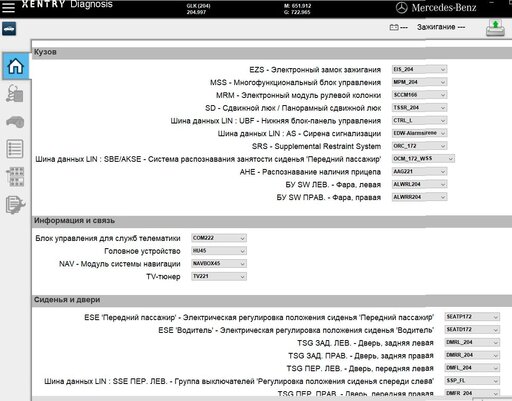Open the SEATP172 passenger seat dropdown

(x=472, y=317)
